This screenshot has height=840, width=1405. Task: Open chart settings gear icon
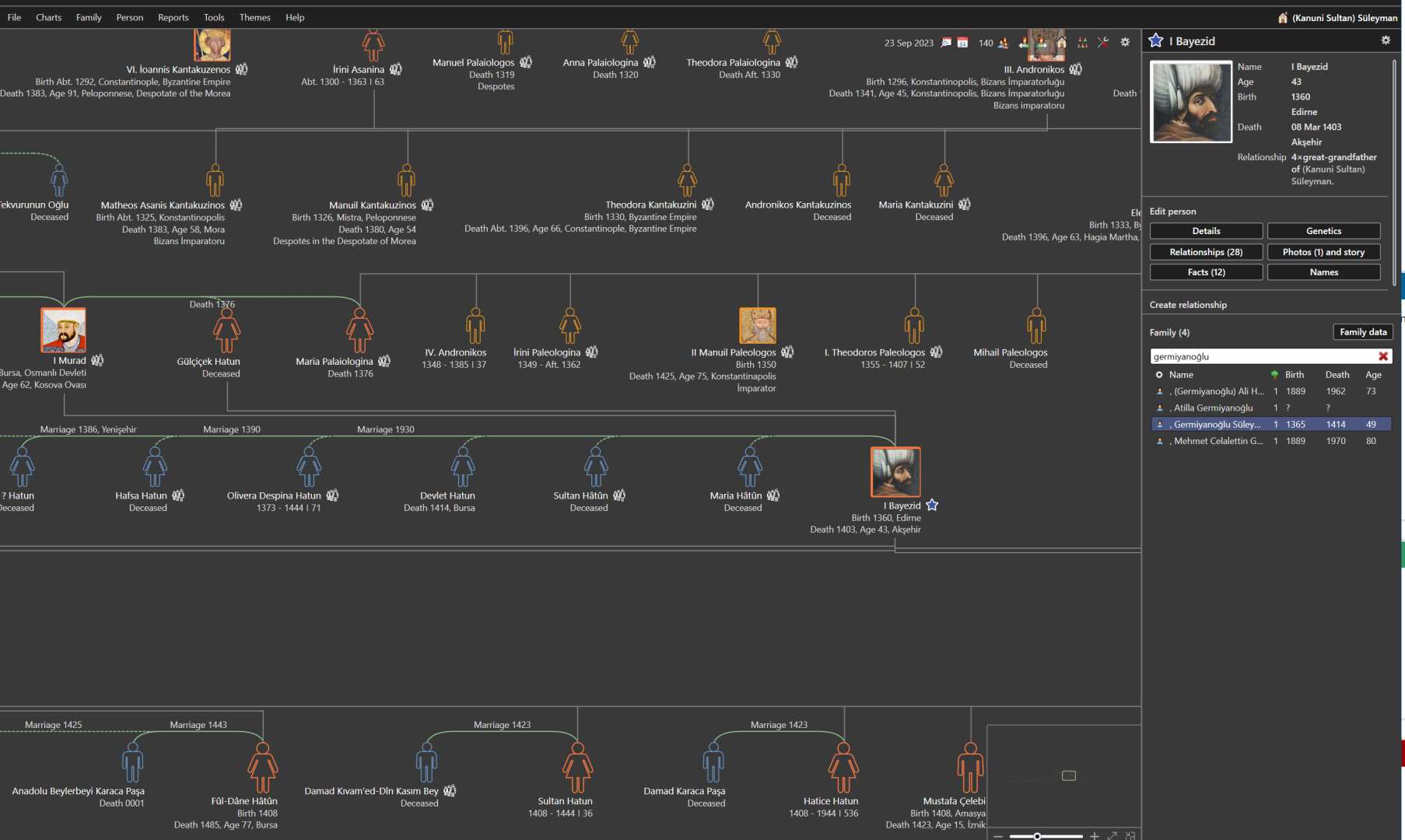(x=1125, y=43)
